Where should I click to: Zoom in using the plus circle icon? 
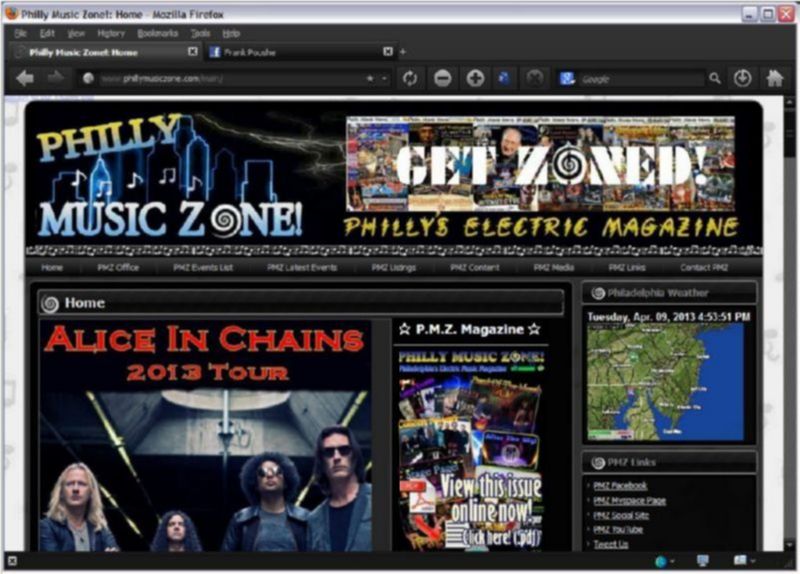tap(475, 79)
